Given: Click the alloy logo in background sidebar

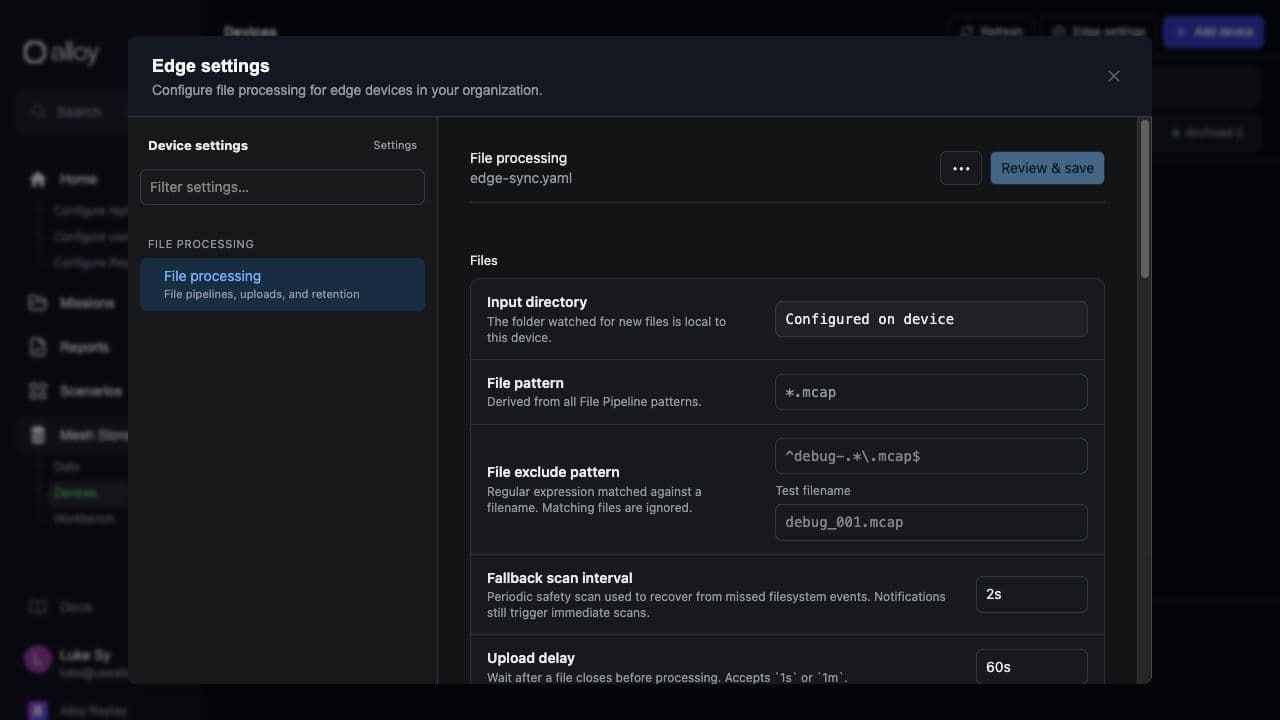Looking at the screenshot, I should point(61,52).
